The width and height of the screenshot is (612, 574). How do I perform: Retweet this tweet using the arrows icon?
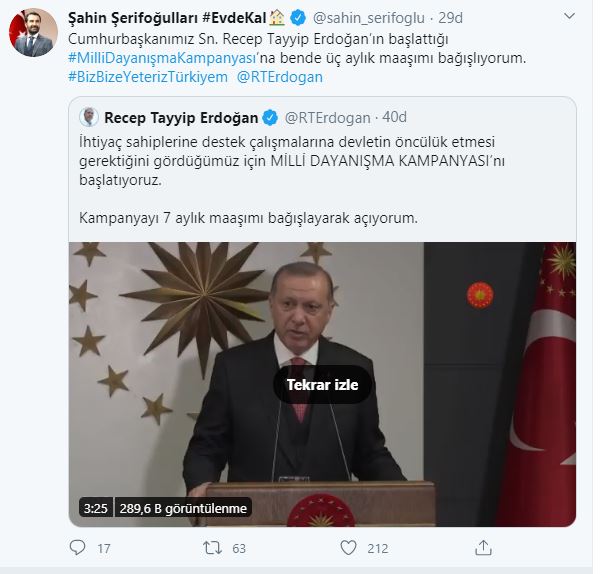click(211, 548)
